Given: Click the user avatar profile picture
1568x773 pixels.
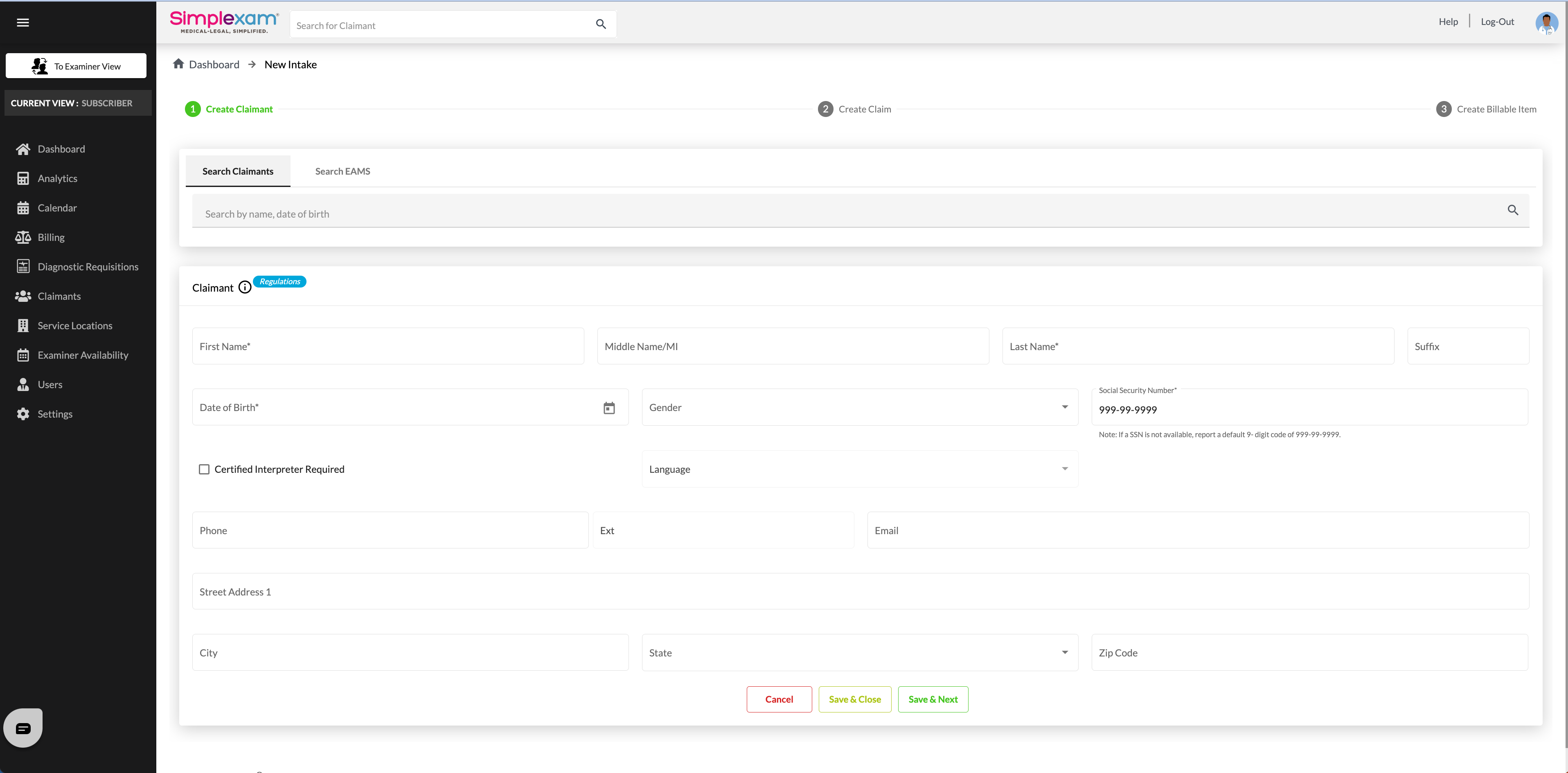Looking at the screenshot, I should pos(1546,22).
